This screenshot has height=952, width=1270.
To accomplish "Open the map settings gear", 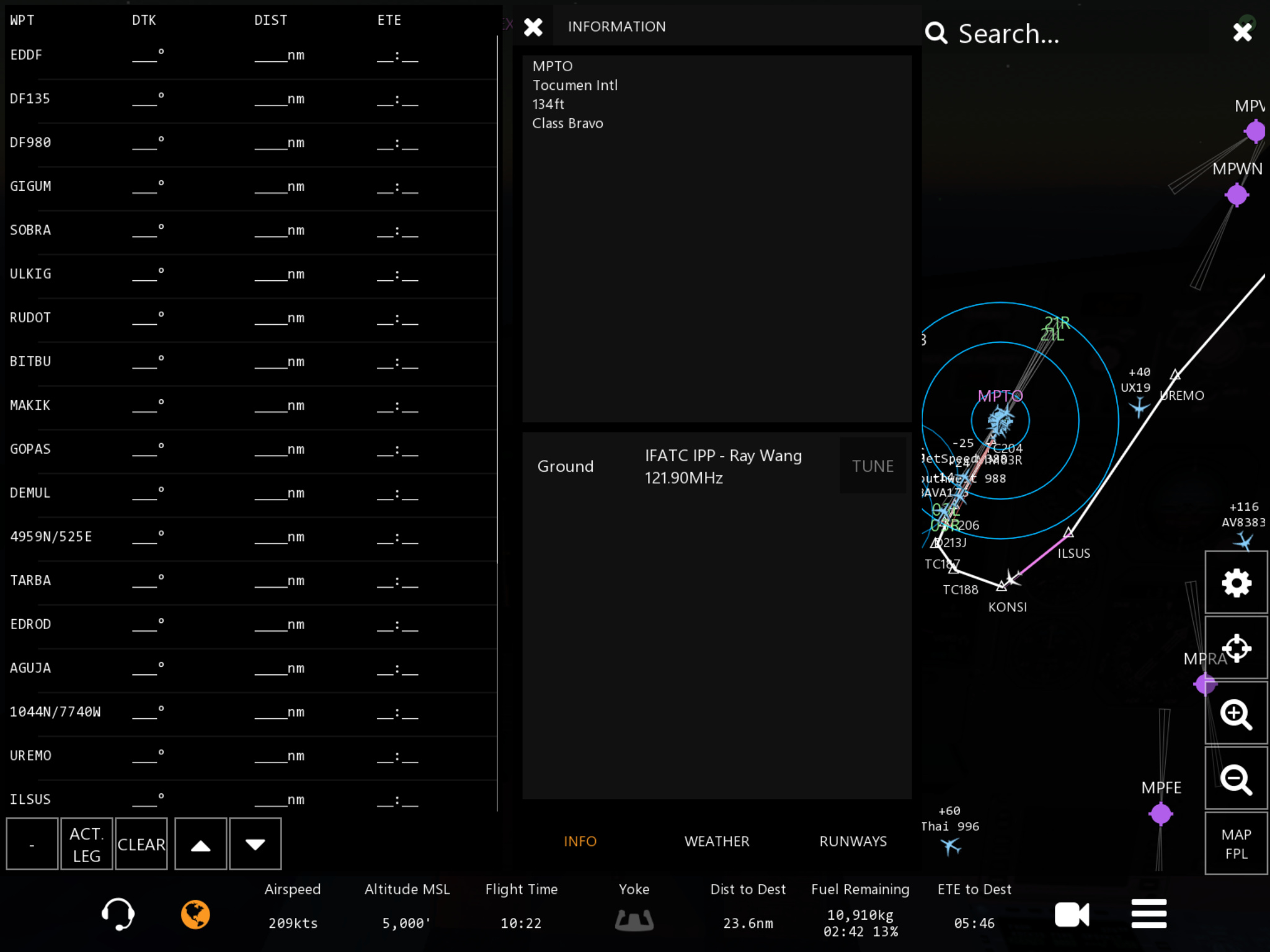I will pyautogui.click(x=1236, y=583).
